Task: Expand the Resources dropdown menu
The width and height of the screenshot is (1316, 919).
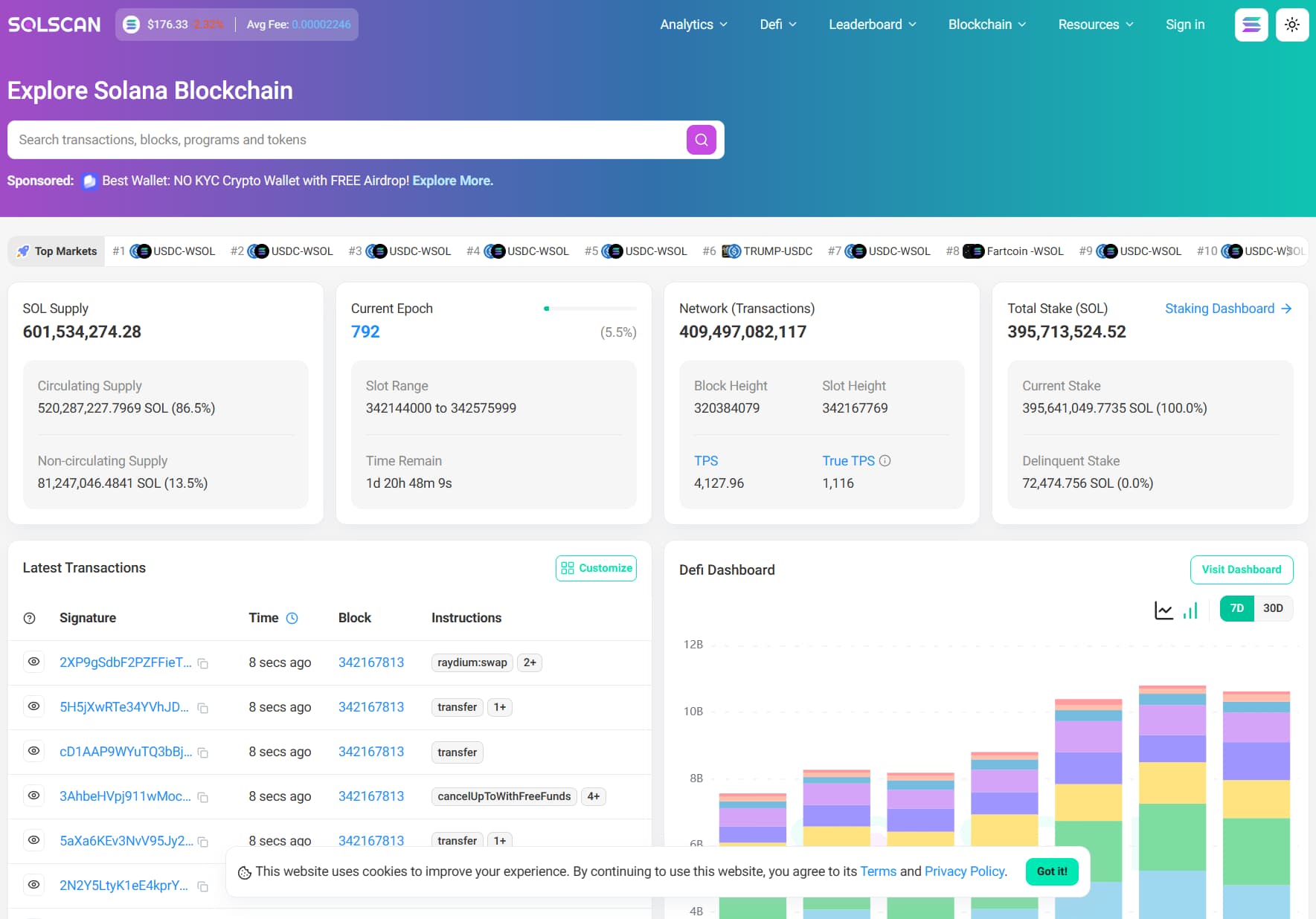Action: [1095, 25]
